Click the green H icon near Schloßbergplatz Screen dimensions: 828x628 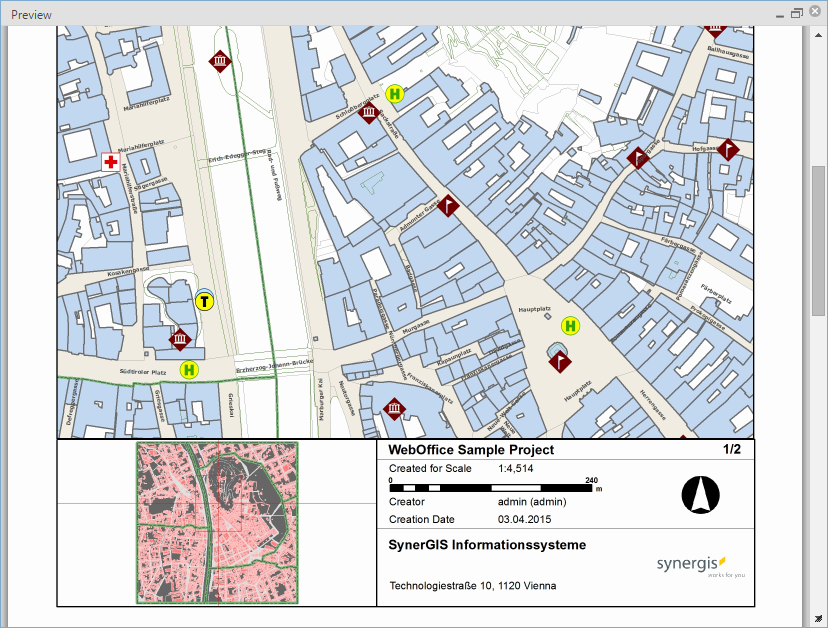394,94
